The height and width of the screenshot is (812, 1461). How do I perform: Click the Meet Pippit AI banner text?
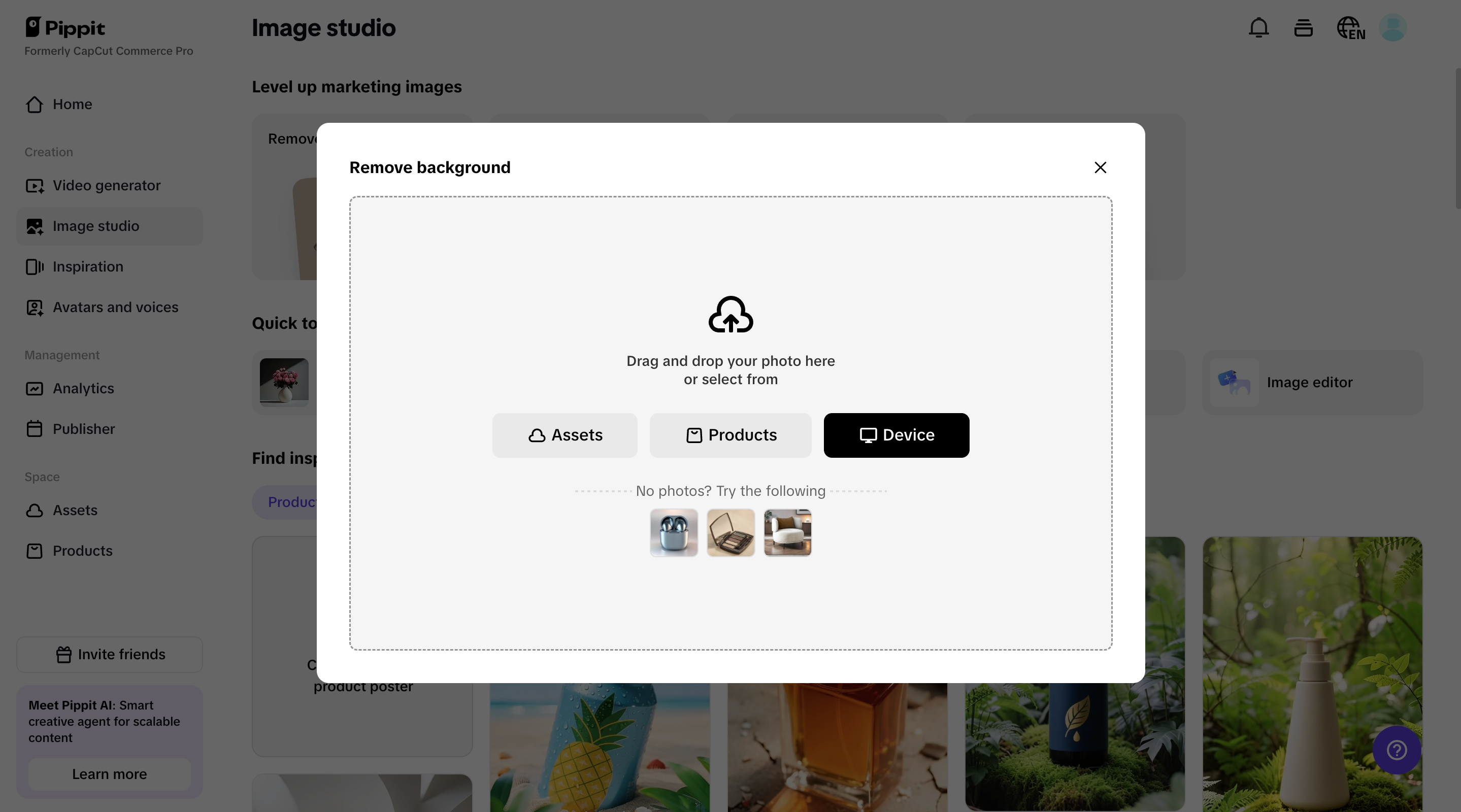[105, 721]
